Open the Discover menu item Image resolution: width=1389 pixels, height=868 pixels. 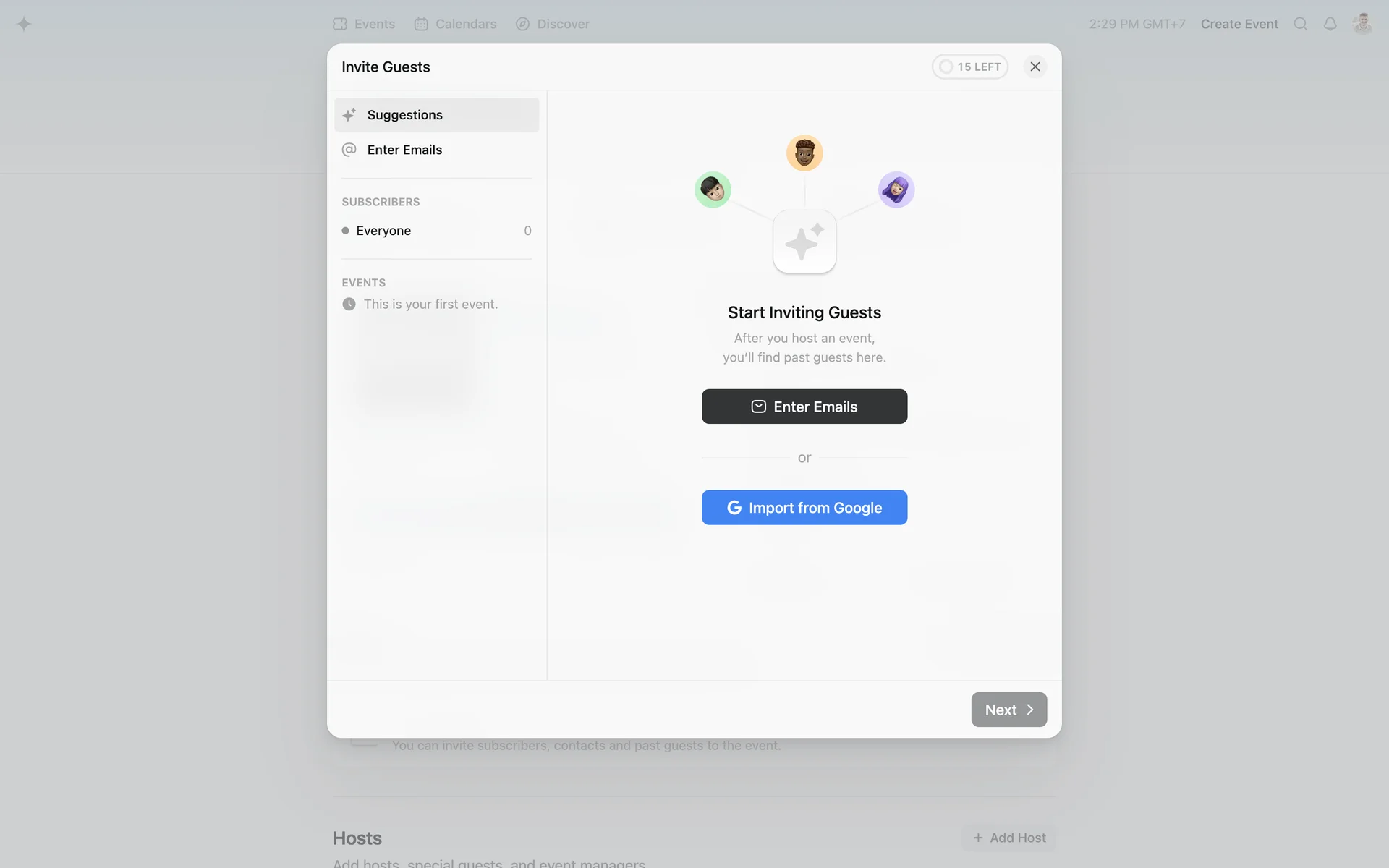click(x=553, y=24)
